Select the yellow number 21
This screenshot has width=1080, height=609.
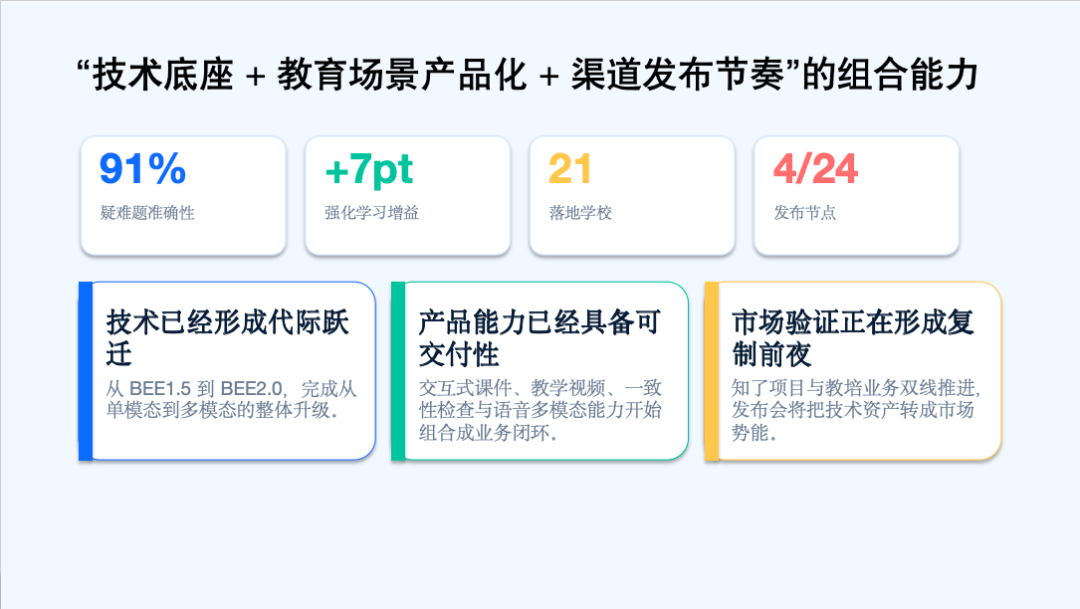click(570, 170)
